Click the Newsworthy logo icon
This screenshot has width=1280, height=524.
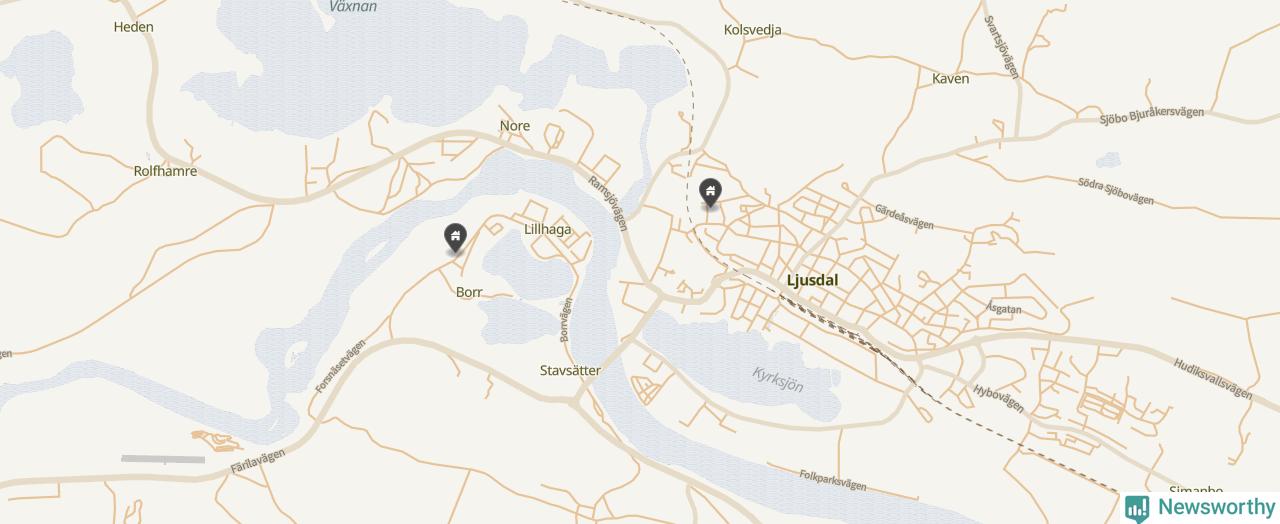[x=1137, y=508]
